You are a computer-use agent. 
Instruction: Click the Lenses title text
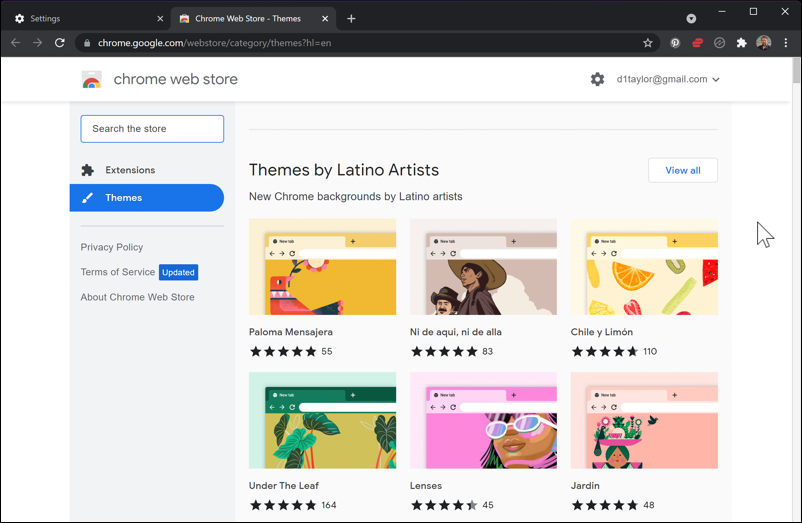click(426, 486)
